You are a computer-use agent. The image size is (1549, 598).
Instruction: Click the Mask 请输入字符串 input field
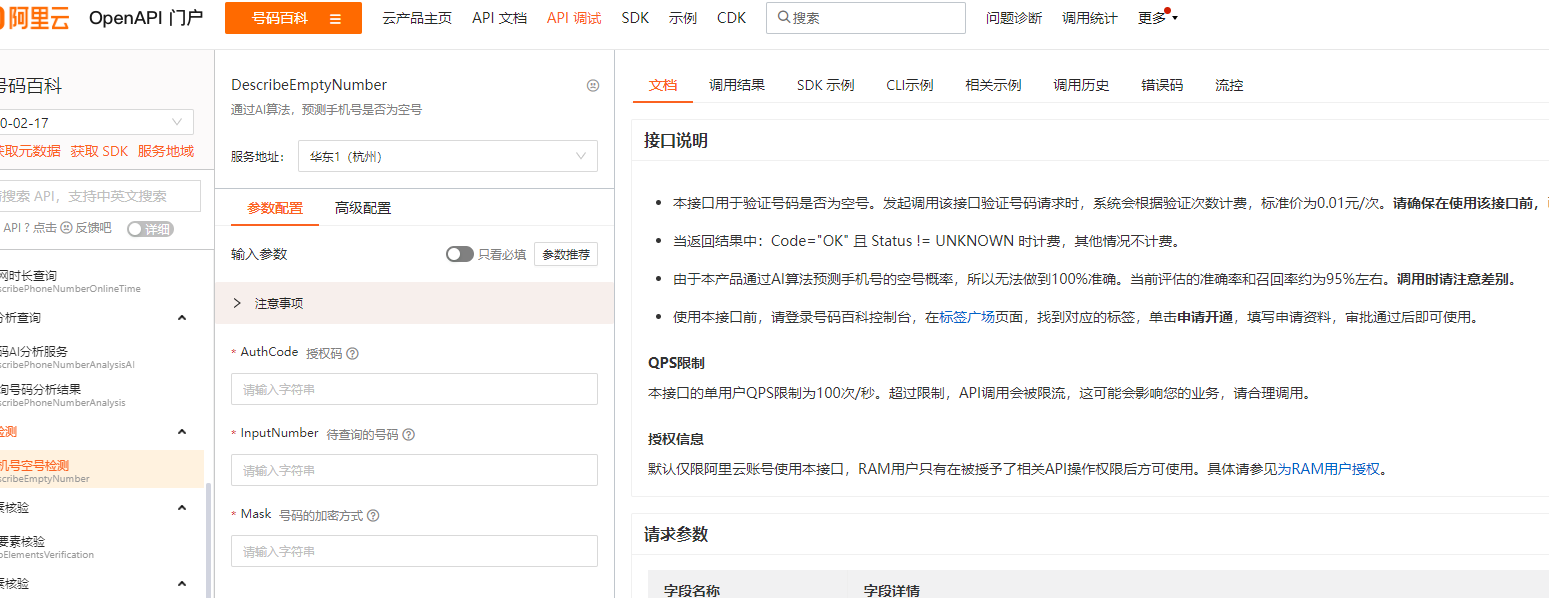(x=414, y=551)
